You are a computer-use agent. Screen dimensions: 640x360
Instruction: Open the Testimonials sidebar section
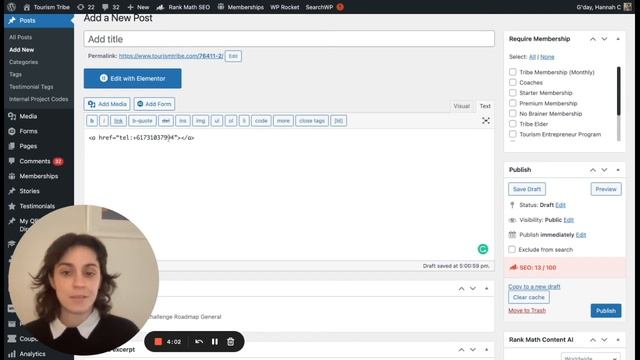point(37,206)
